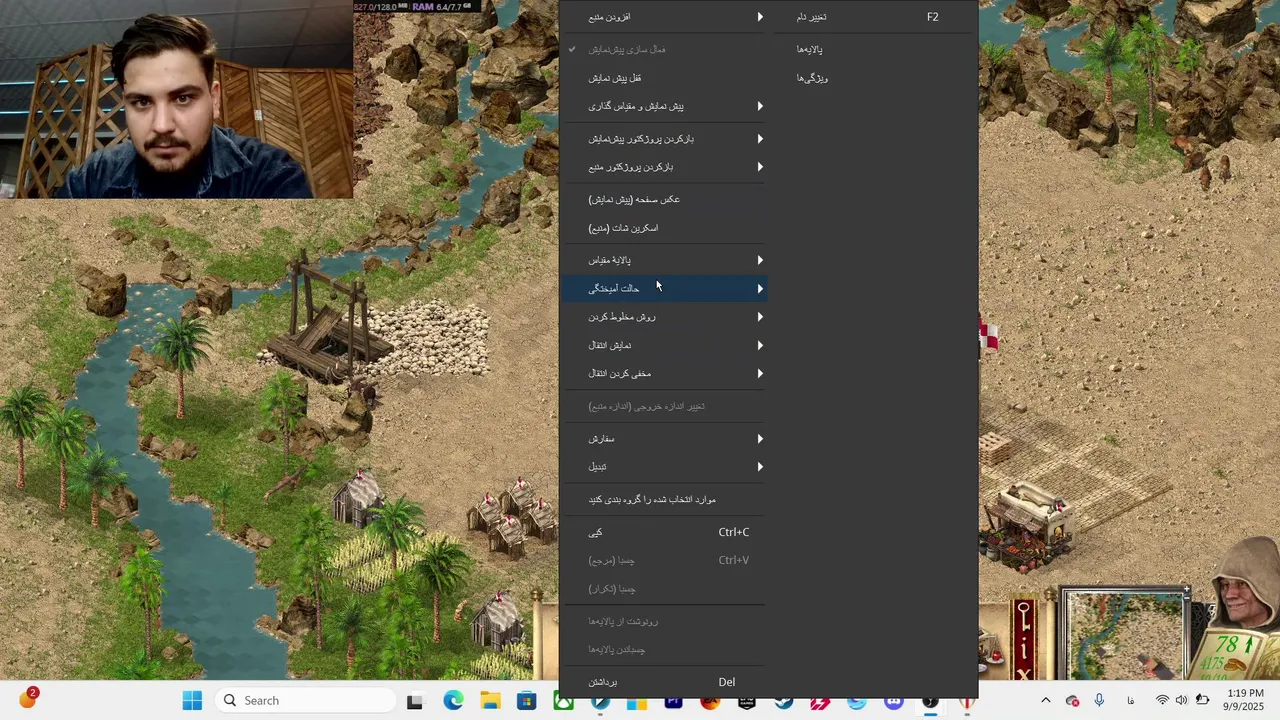Image resolution: width=1280 pixels, height=720 pixels.
Task: Expand نمایش انتقال submenu
Action: click(665, 345)
